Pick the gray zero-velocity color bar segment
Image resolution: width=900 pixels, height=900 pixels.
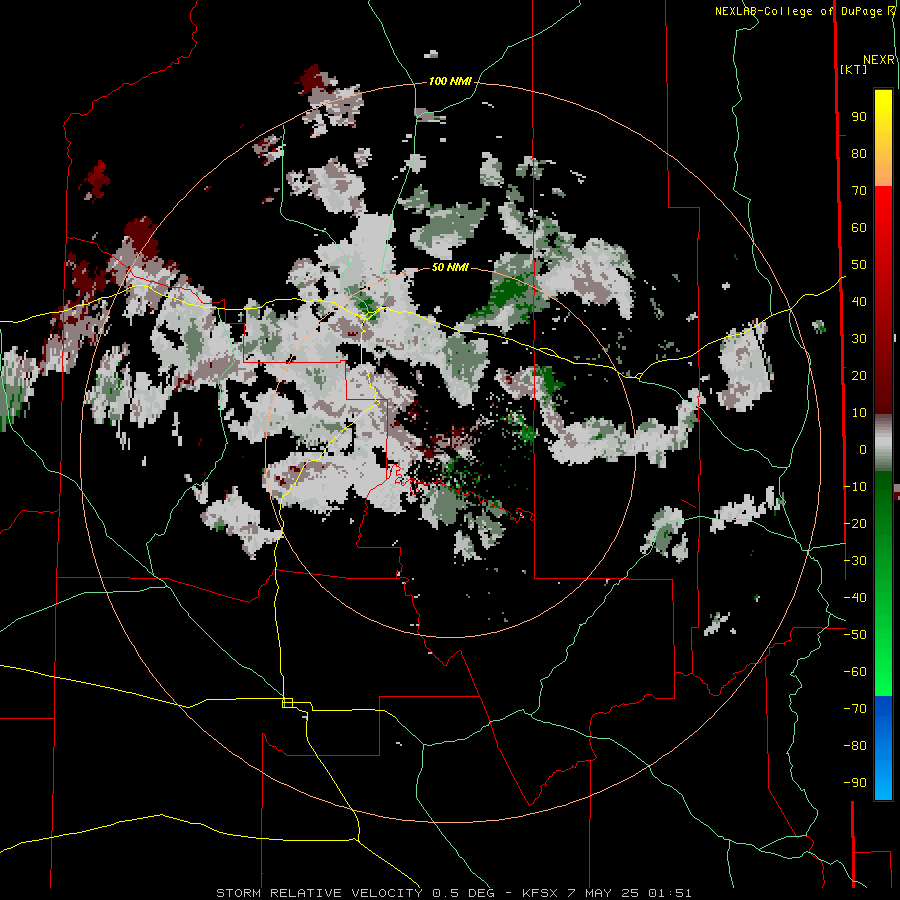pos(883,442)
